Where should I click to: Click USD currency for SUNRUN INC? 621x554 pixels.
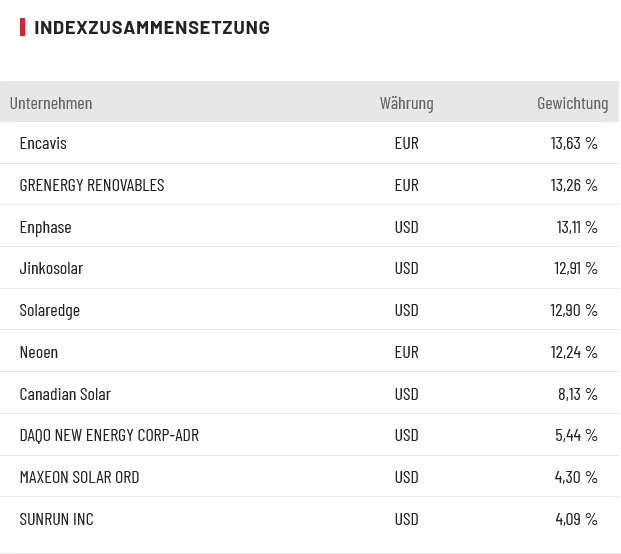click(x=406, y=519)
